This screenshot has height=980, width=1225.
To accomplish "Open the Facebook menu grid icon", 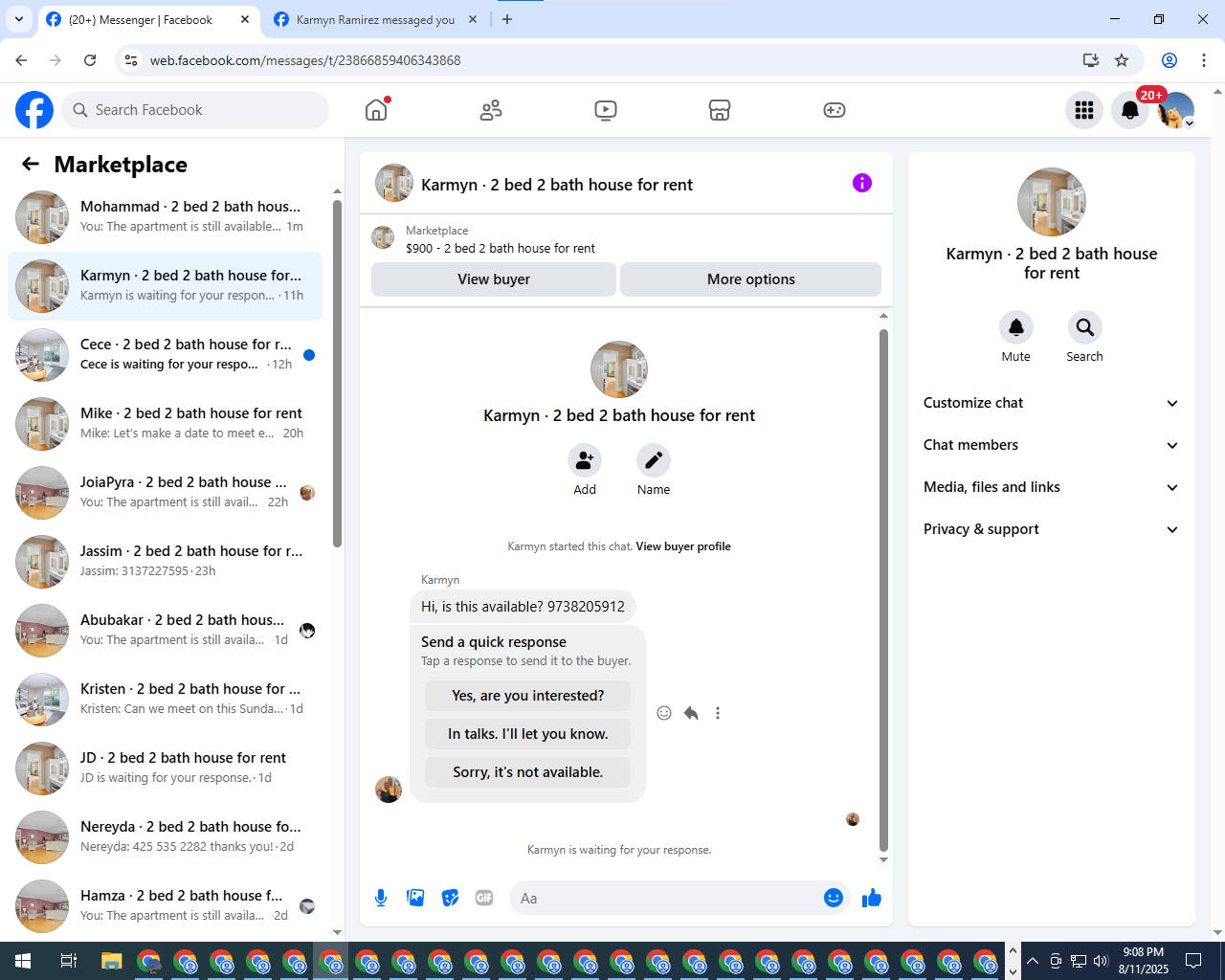I will click(1084, 110).
